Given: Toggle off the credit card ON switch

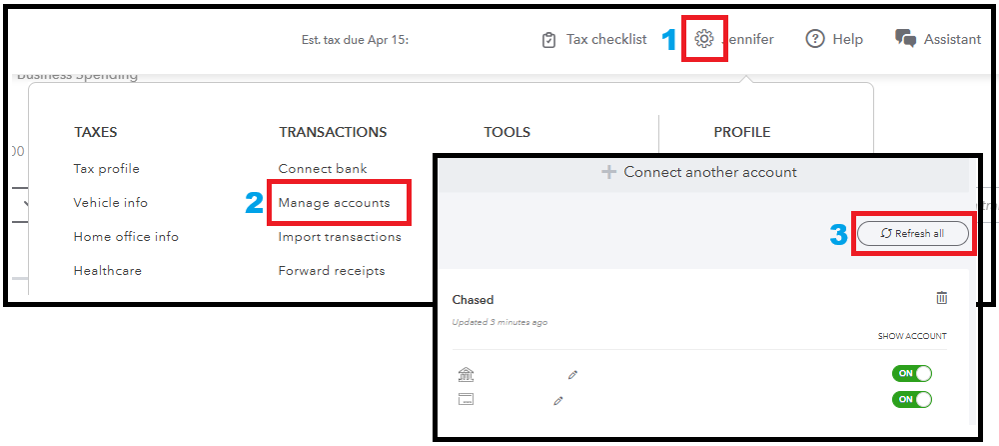Looking at the screenshot, I should click(912, 399).
